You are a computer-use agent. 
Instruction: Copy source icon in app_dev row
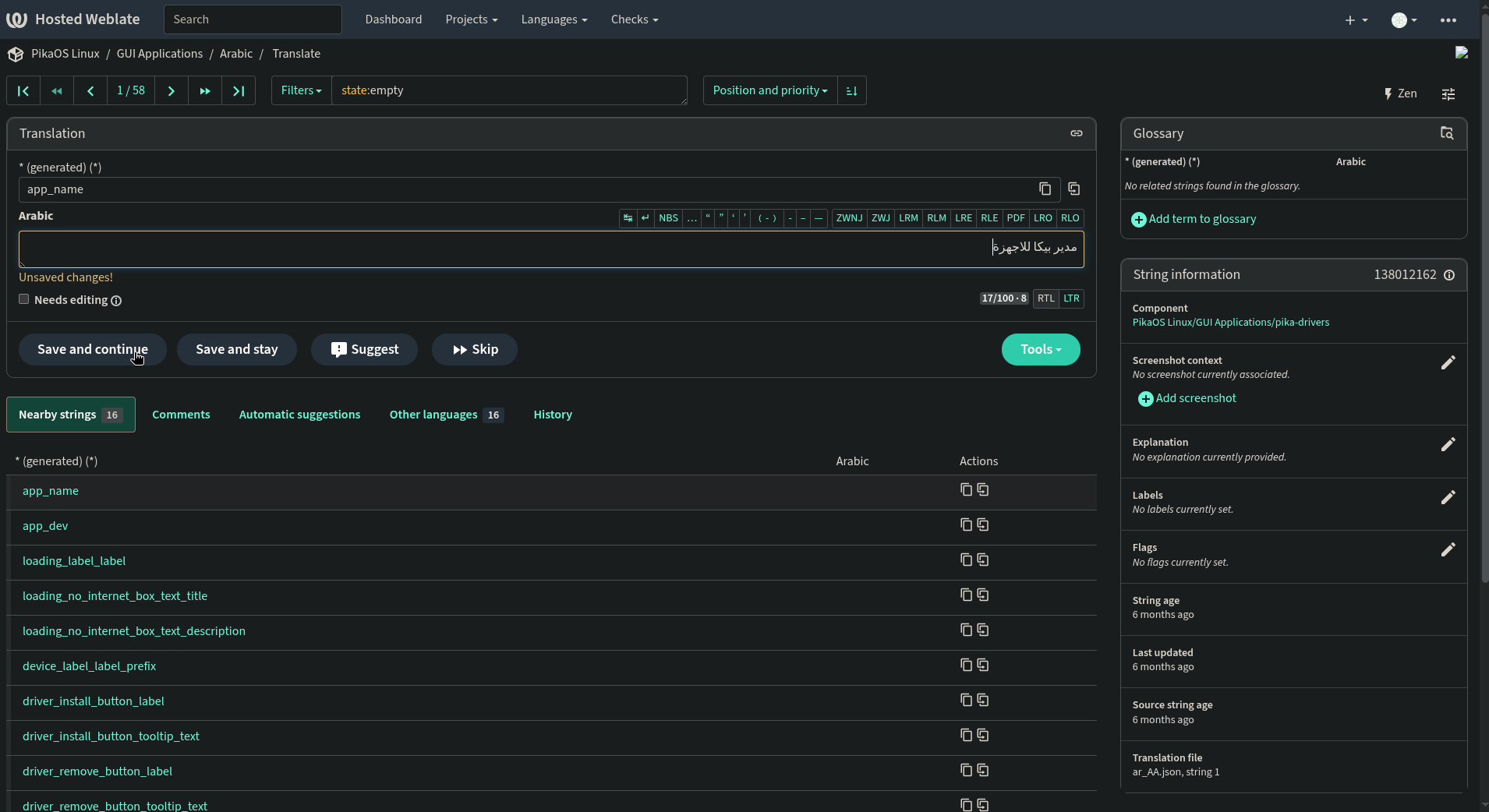point(967,524)
